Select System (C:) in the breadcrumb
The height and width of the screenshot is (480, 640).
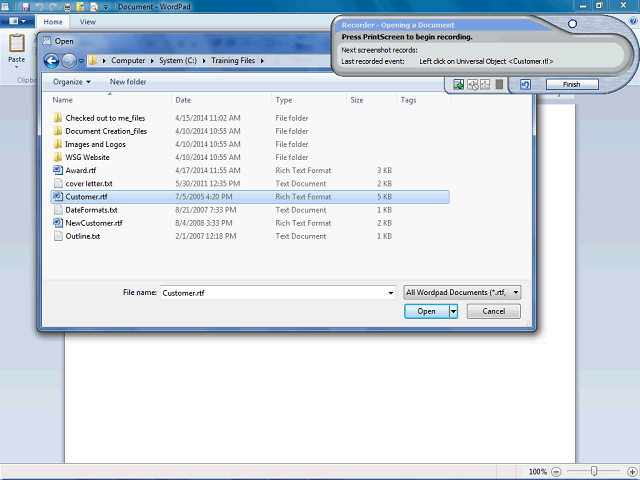(x=178, y=60)
